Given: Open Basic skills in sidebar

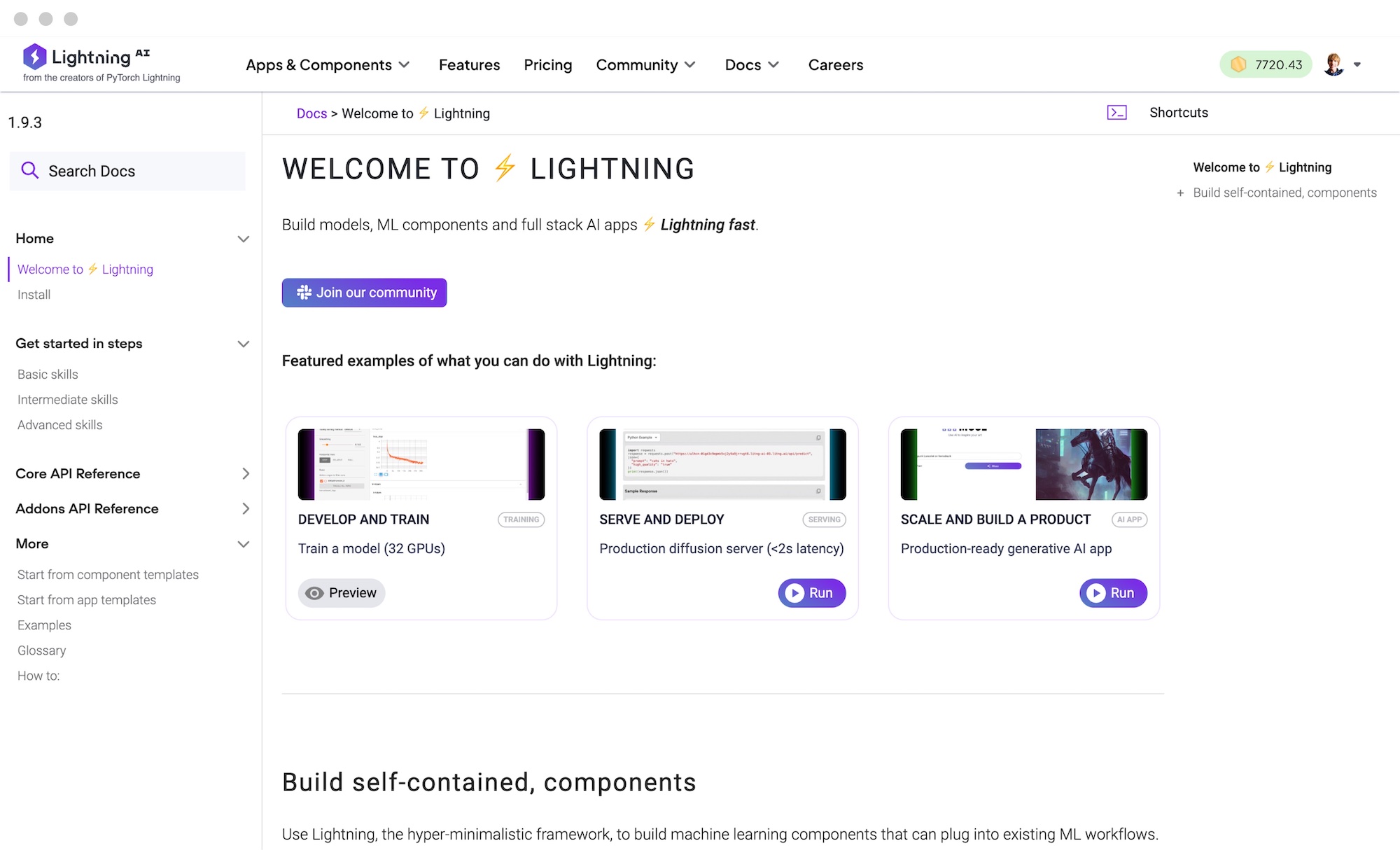Looking at the screenshot, I should [x=48, y=375].
